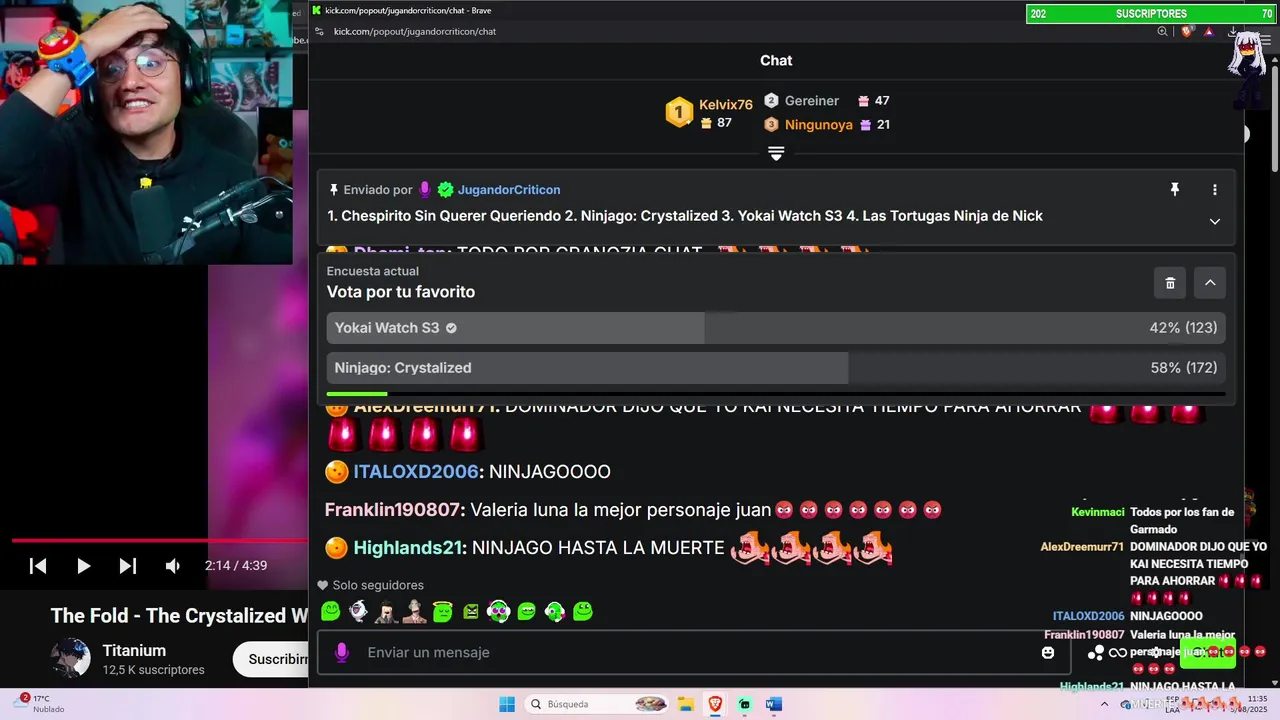Viewport: 1280px width, 720px height.
Task: Mute the video volume speaker
Action: pos(173,566)
